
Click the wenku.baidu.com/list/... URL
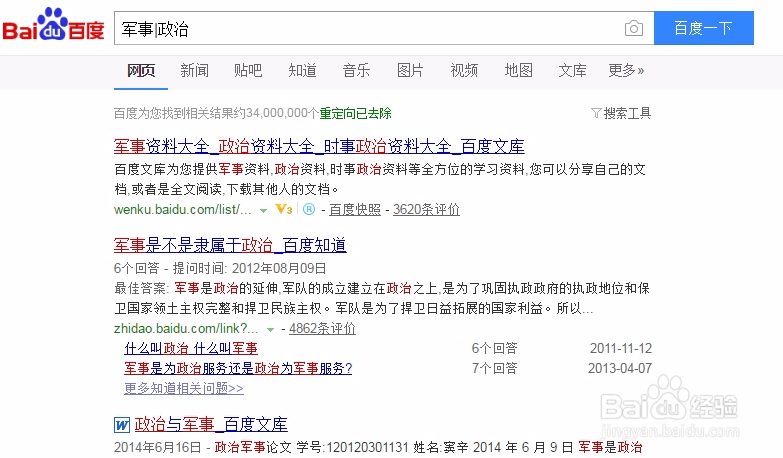[182, 209]
